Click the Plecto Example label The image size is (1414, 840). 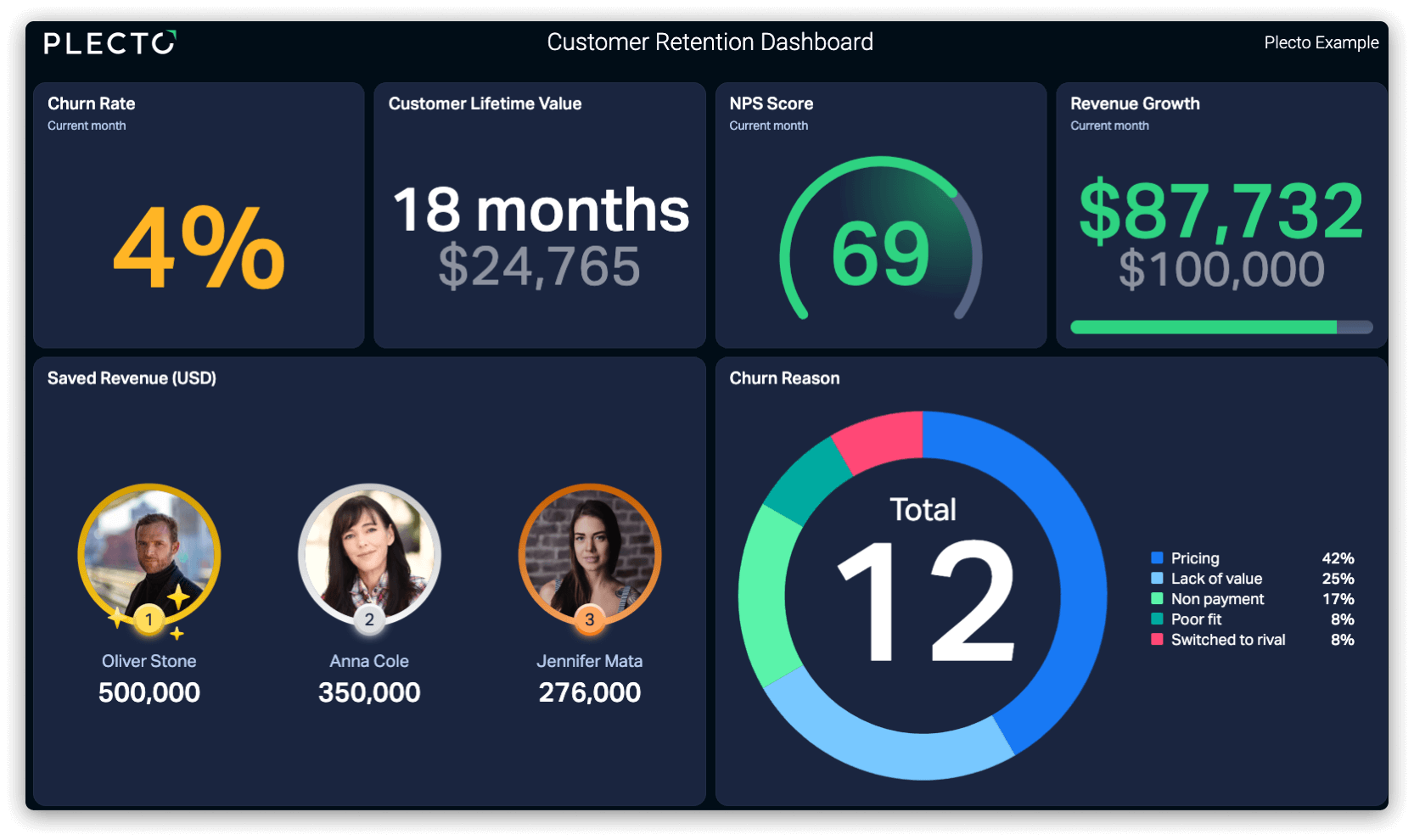pyautogui.click(x=1321, y=42)
